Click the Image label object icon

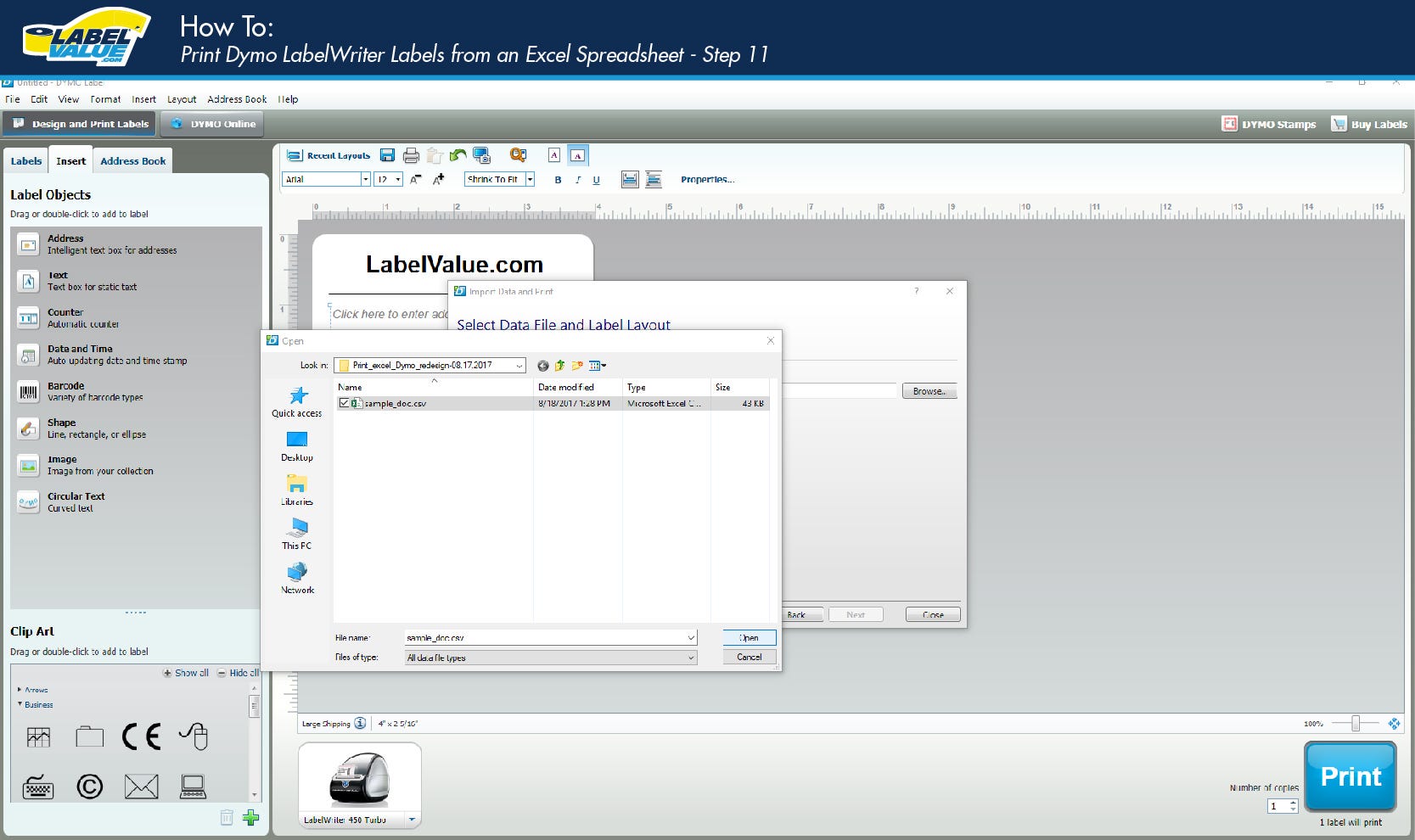point(28,465)
